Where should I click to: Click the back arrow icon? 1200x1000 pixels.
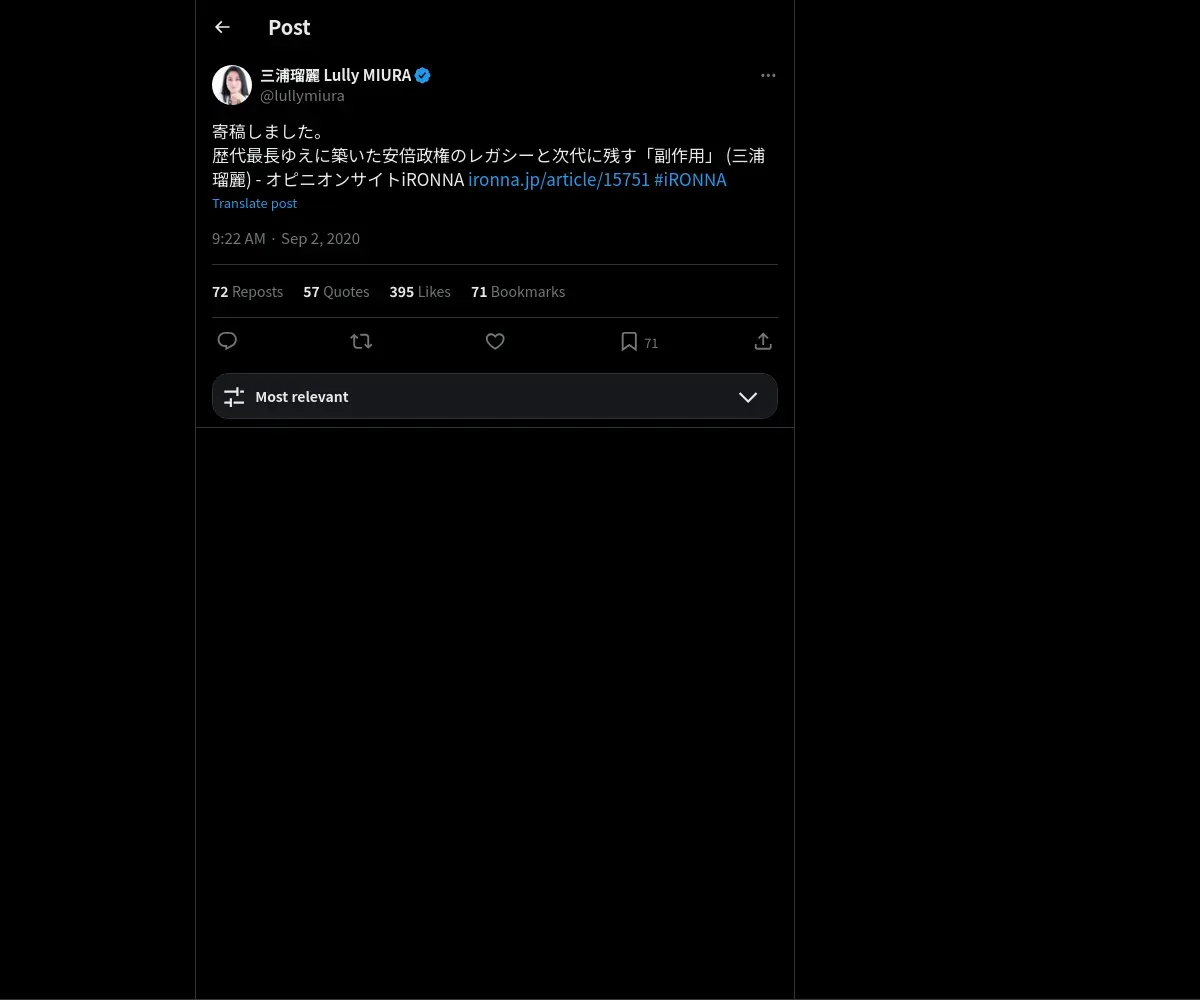click(x=222, y=28)
